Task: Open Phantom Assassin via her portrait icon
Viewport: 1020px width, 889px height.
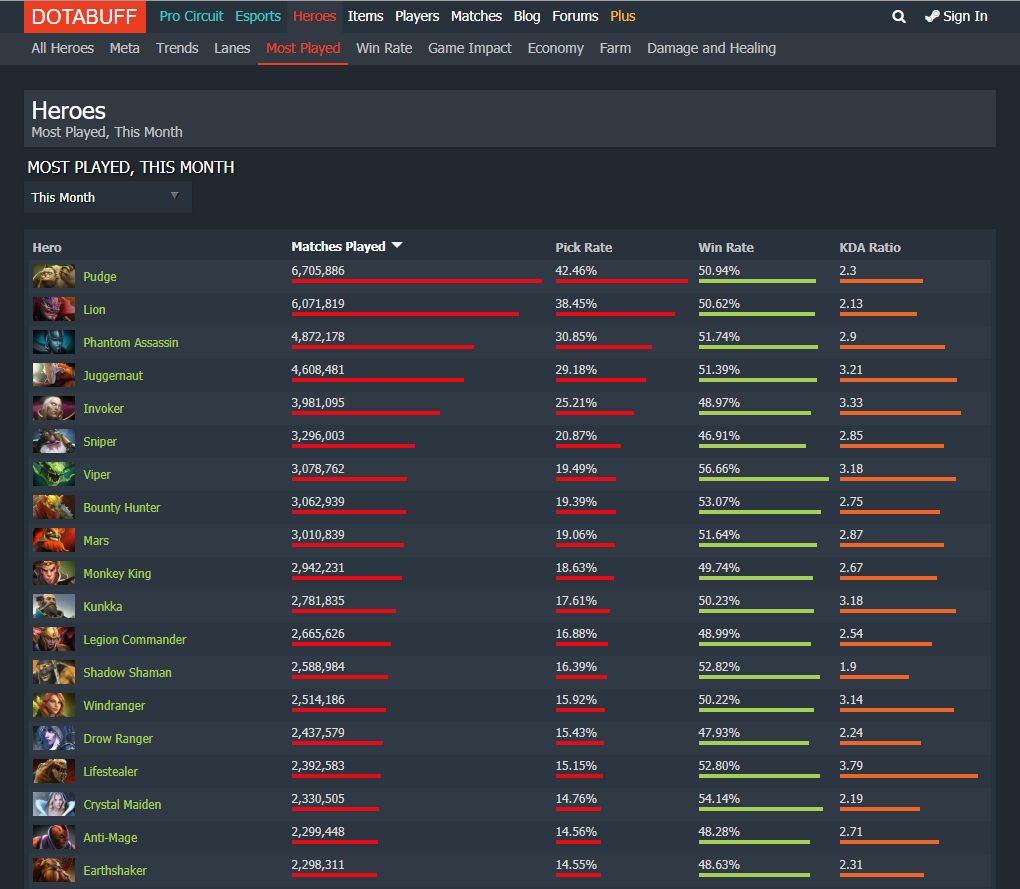Action: pyautogui.click(x=53, y=341)
